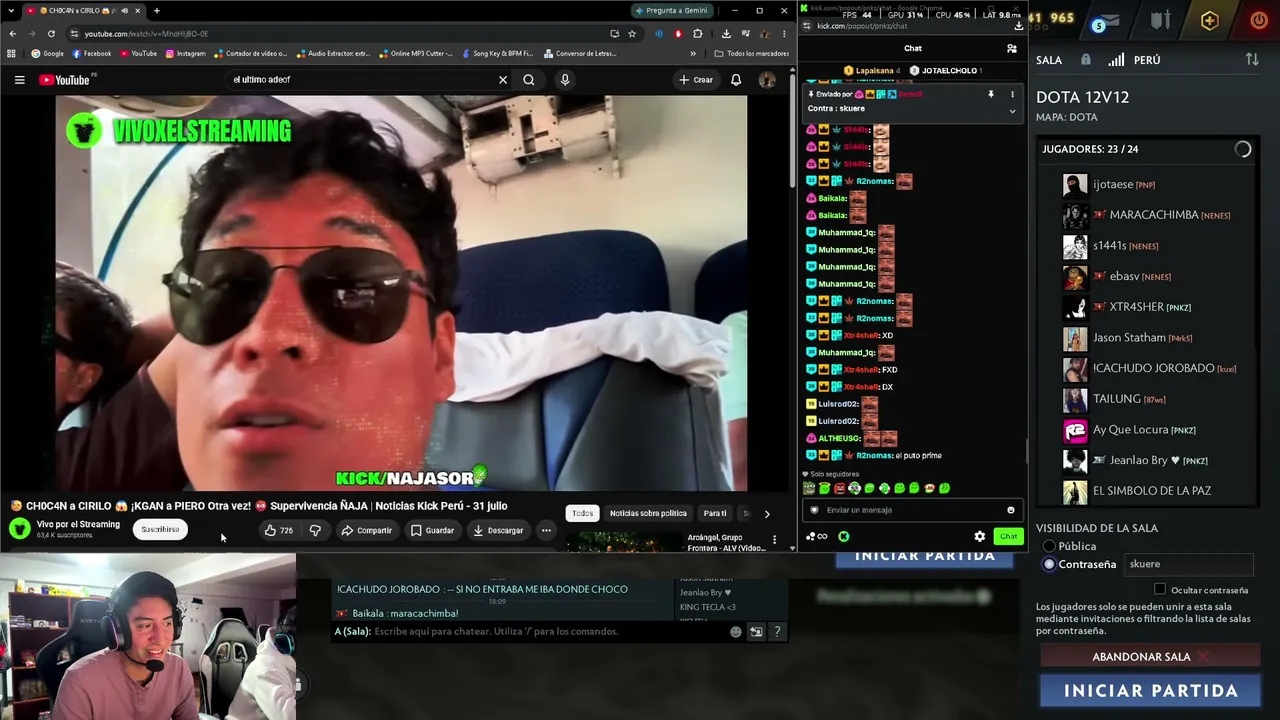The width and height of the screenshot is (1280, 720).
Task: Open a new Chrome tab
Action: tap(156, 11)
